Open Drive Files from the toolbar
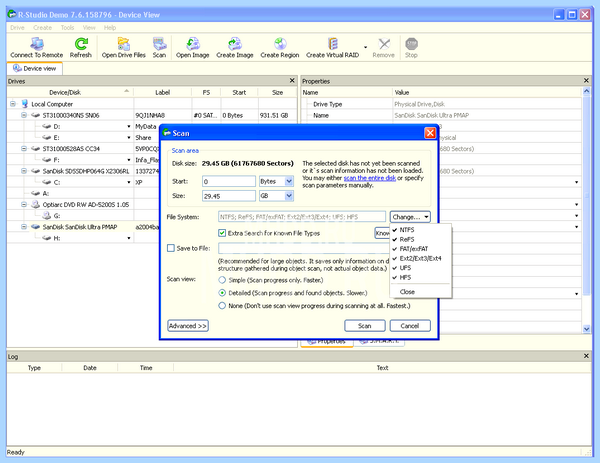600x463 pixels. pyautogui.click(x=124, y=48)
